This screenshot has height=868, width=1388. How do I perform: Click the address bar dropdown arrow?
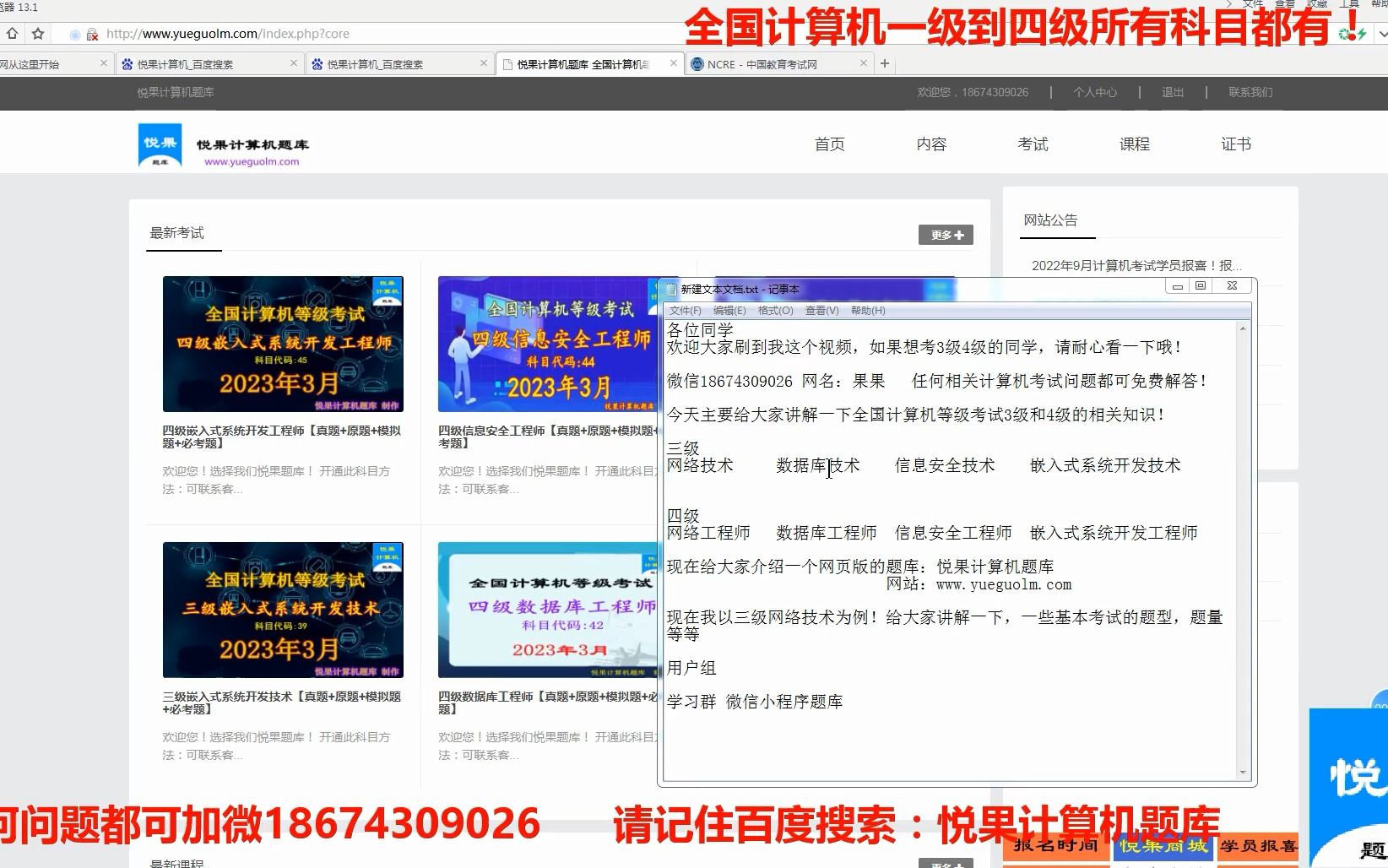(1382, 35)
